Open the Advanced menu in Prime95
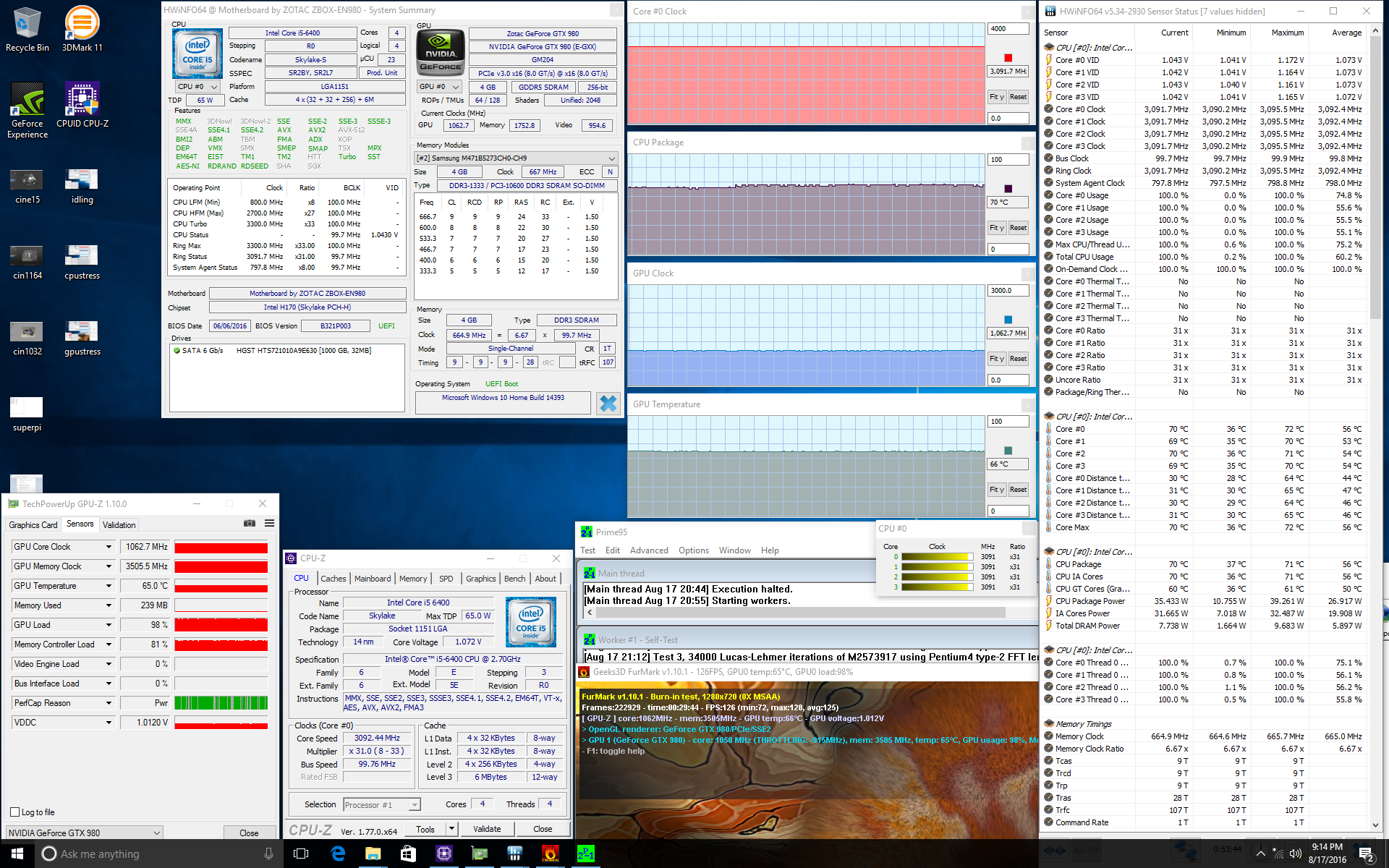 (649, 550)
